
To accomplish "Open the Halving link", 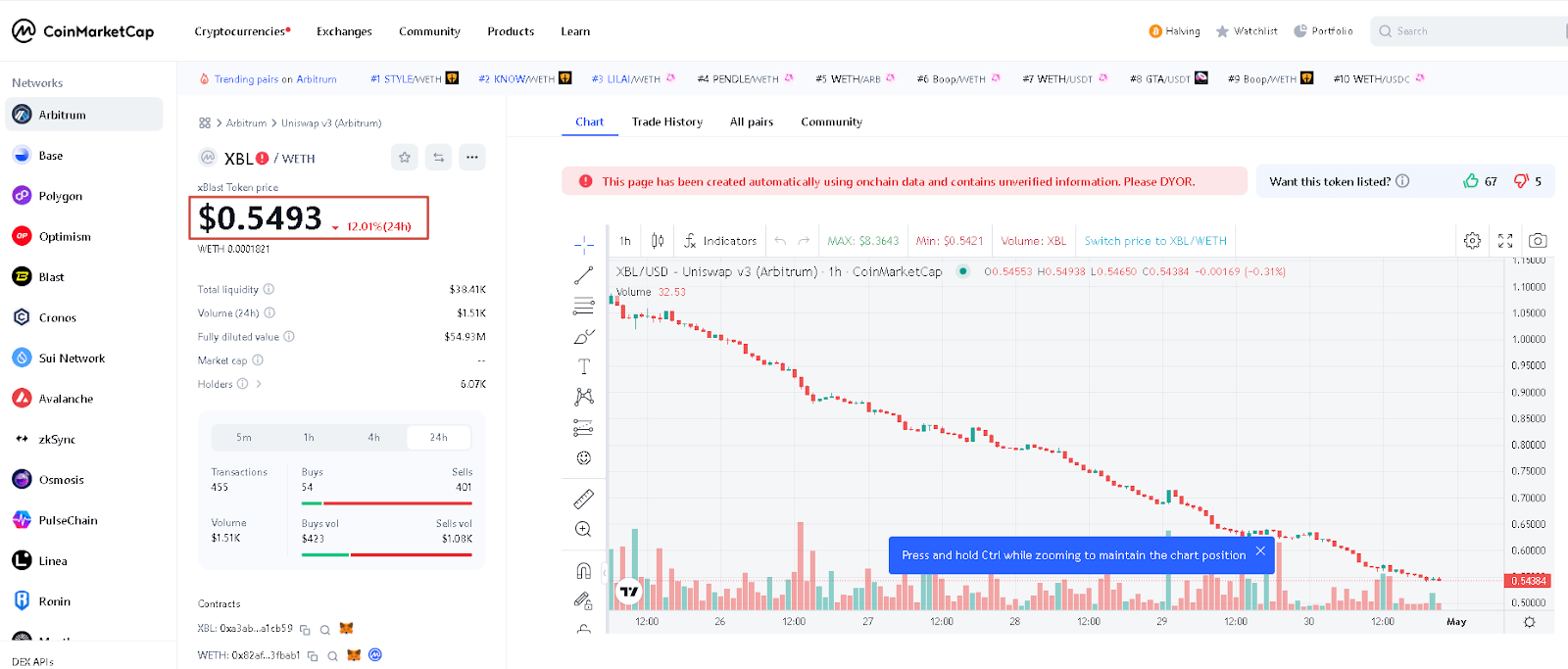I will (1174, 31).
